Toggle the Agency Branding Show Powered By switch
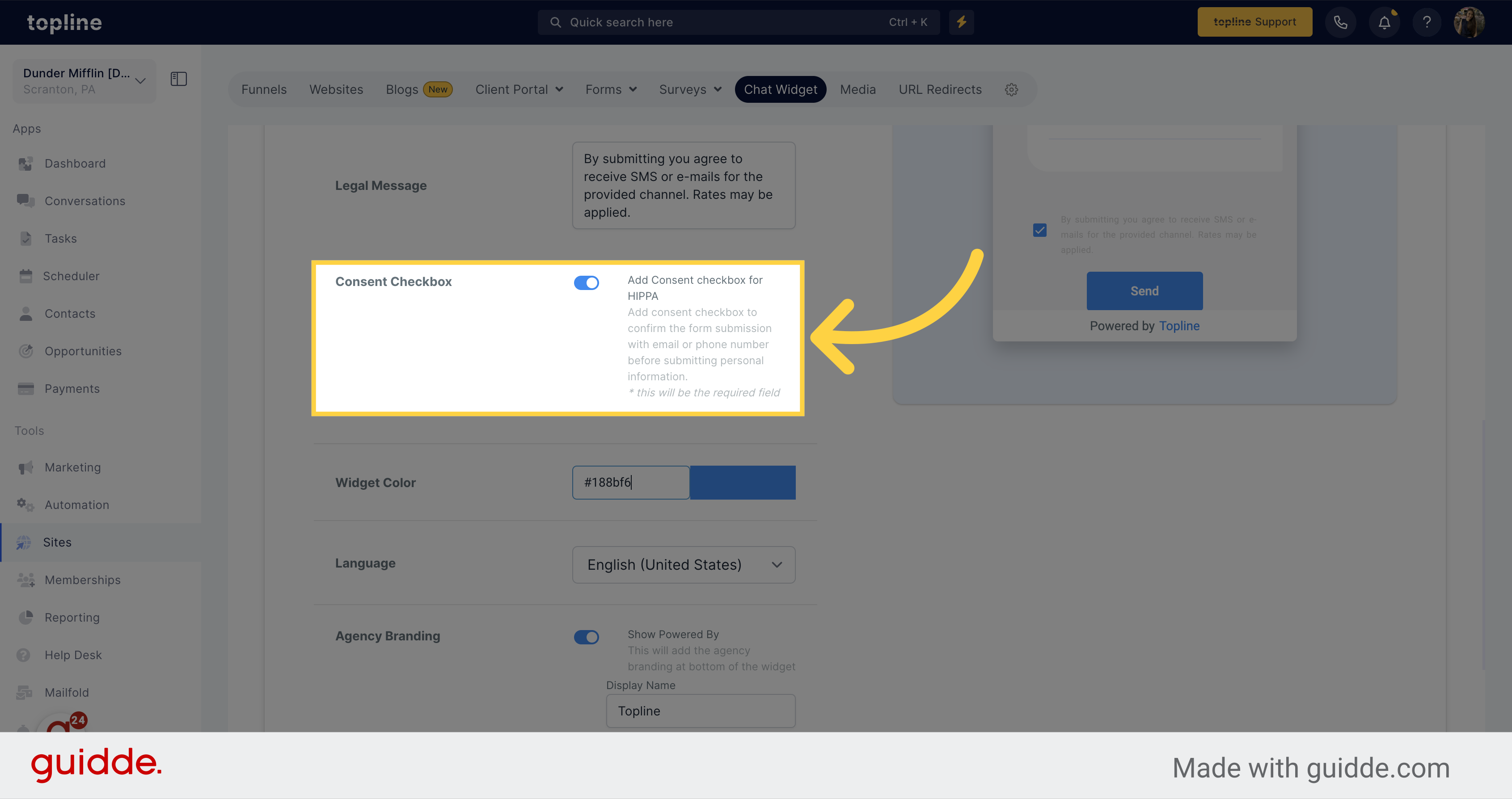1512x799 pixels. (x=585, y=636)
